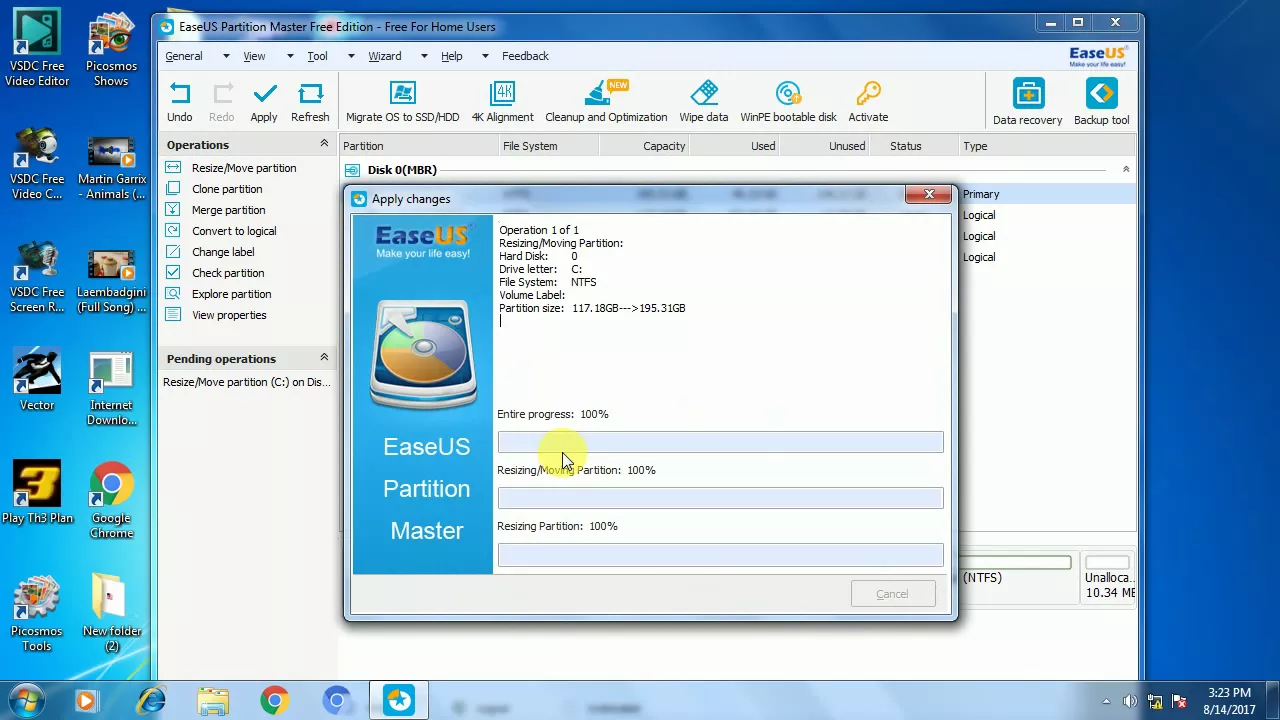
Task: Sort by Partition column header
Action: tap(419, 146)
